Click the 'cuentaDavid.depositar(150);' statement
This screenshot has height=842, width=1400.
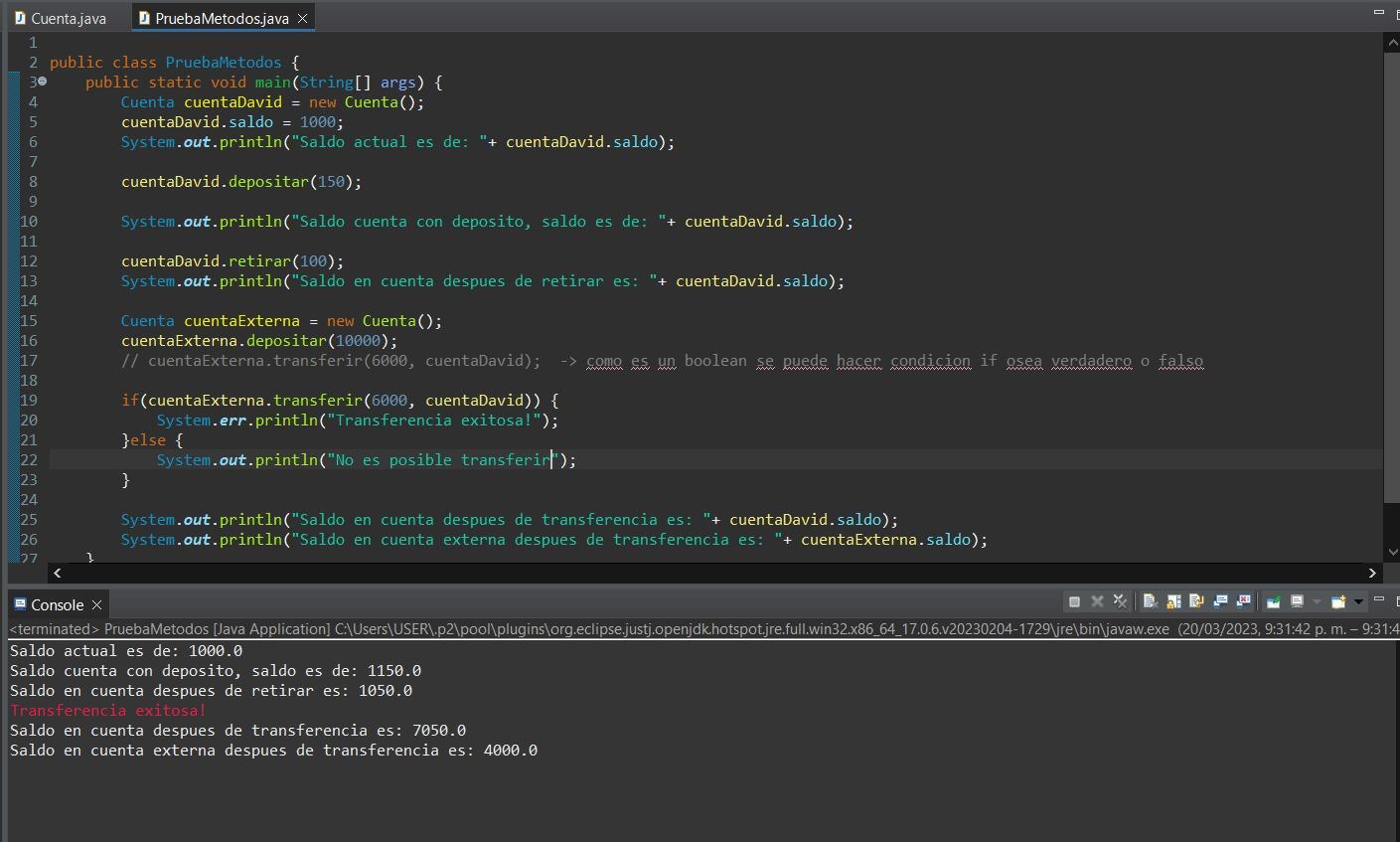pos(241,181)
